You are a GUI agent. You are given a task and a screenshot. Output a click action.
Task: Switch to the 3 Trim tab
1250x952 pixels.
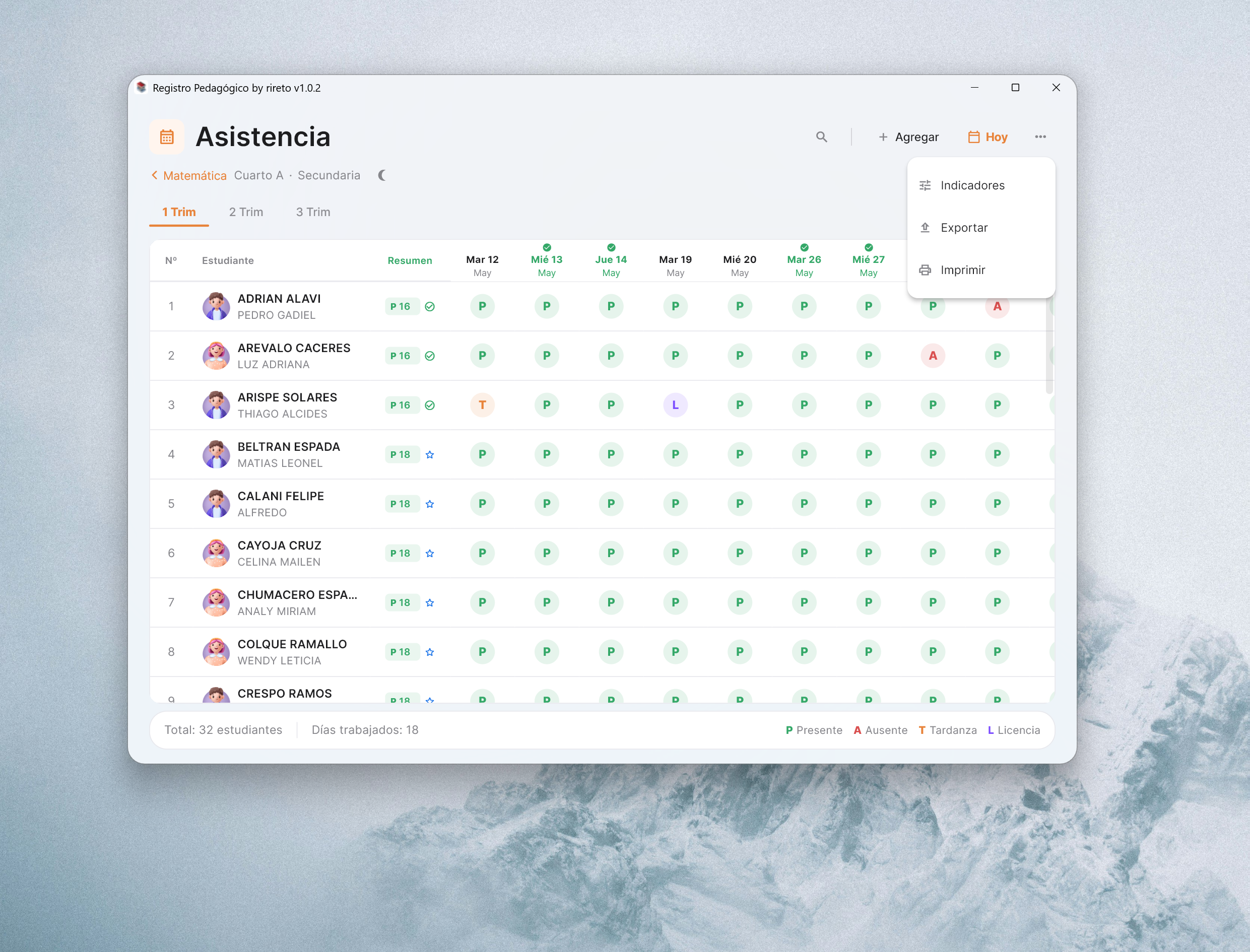click(313, 212)
